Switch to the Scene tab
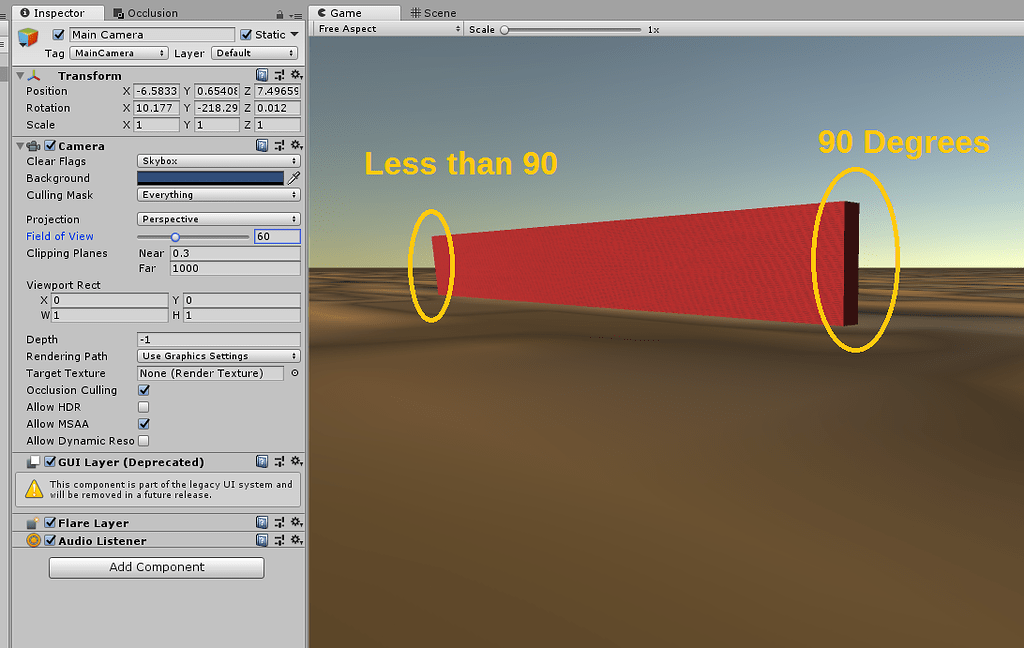 (432, 12)
